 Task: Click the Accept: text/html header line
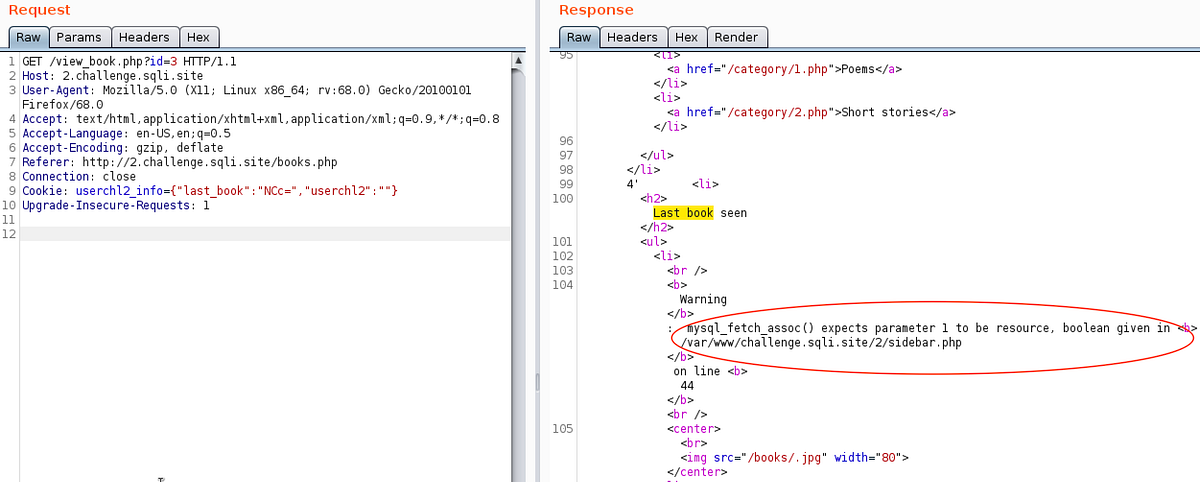pyautogui.click(x=260, y=119)
